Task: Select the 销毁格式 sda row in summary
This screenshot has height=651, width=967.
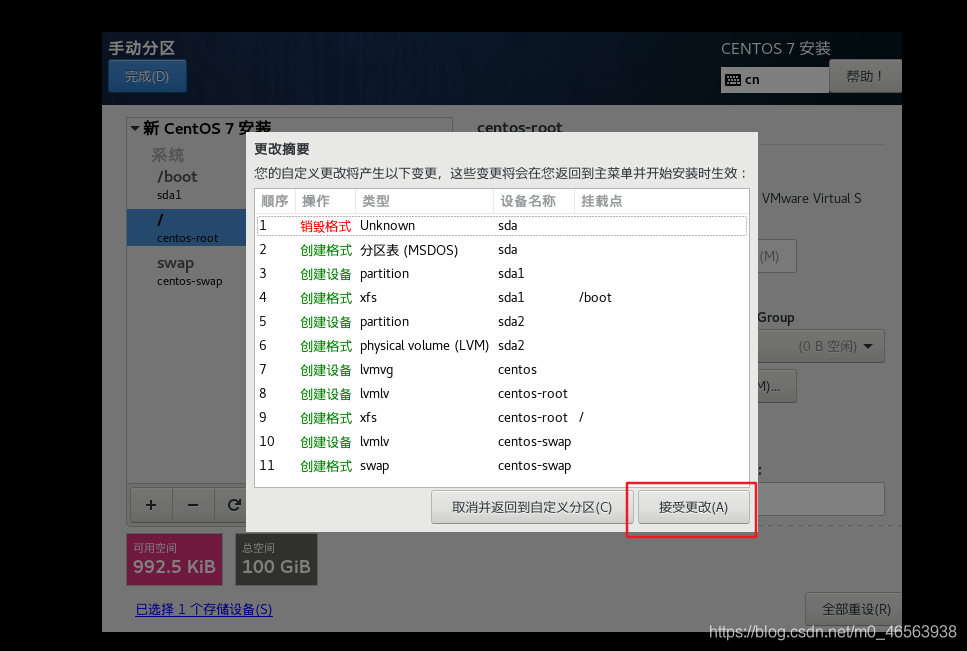Action: (x=450, y=225)
